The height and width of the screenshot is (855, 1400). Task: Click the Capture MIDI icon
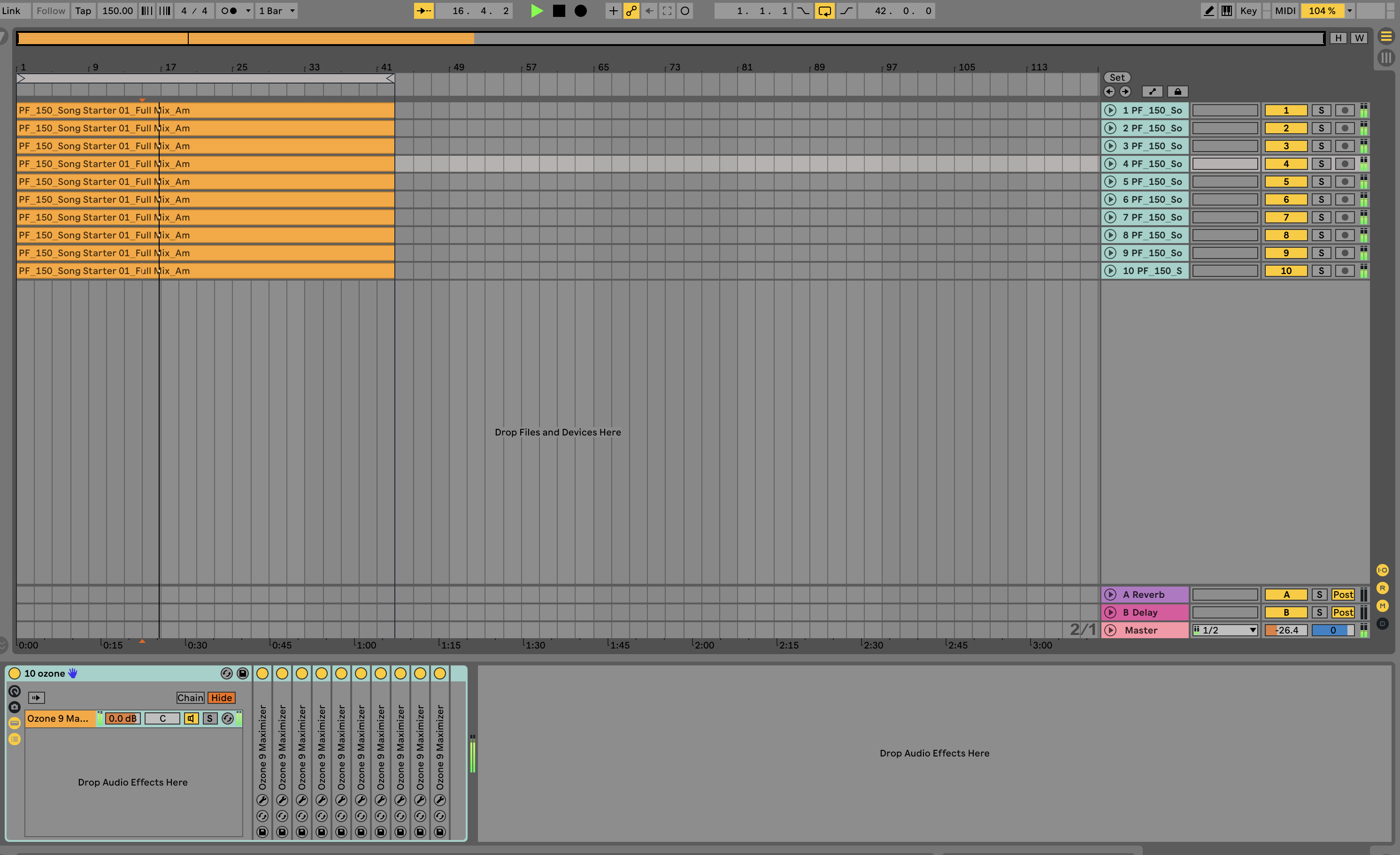pos(667,11)
